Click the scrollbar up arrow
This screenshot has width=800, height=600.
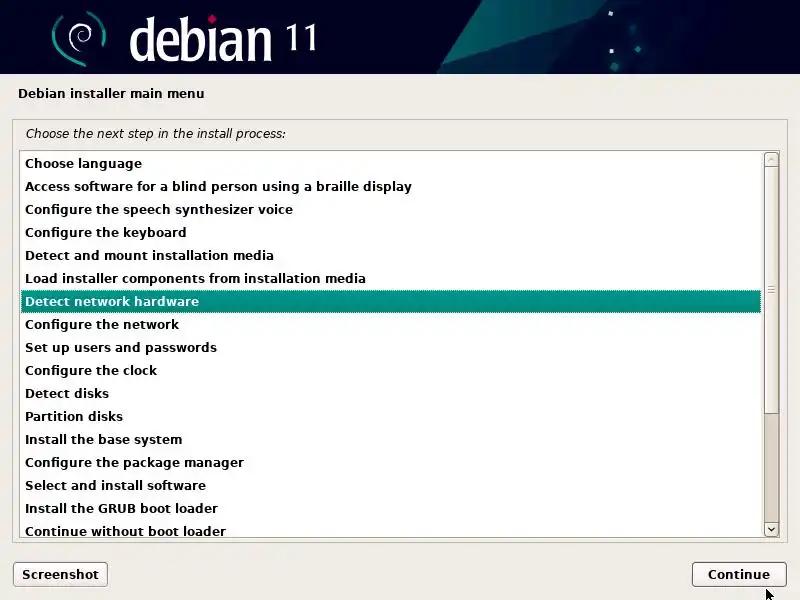click(x=771, y=159)
